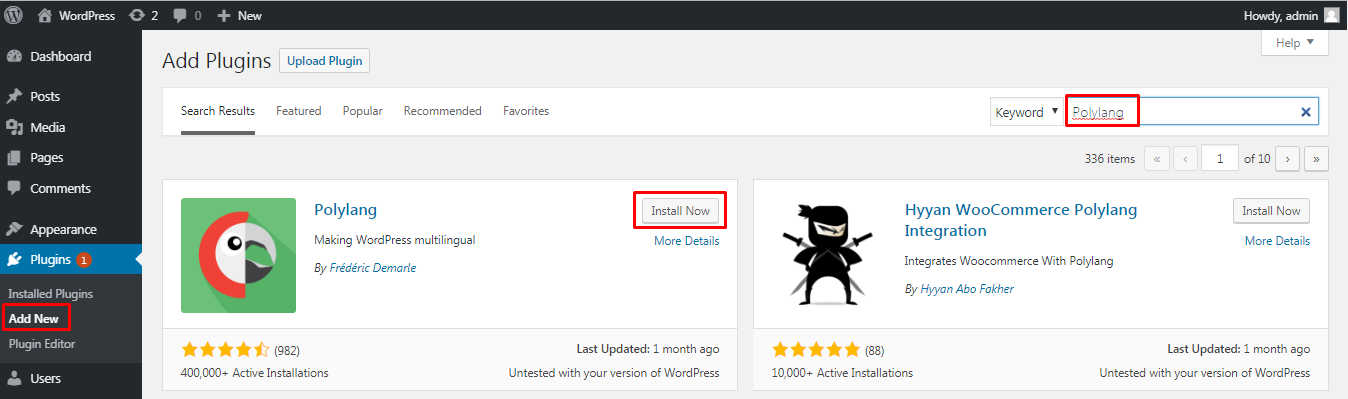This screenshot has width=1348, height=399.
Task: Click Upload Plugin button
Action: click(x=324, y=60)
